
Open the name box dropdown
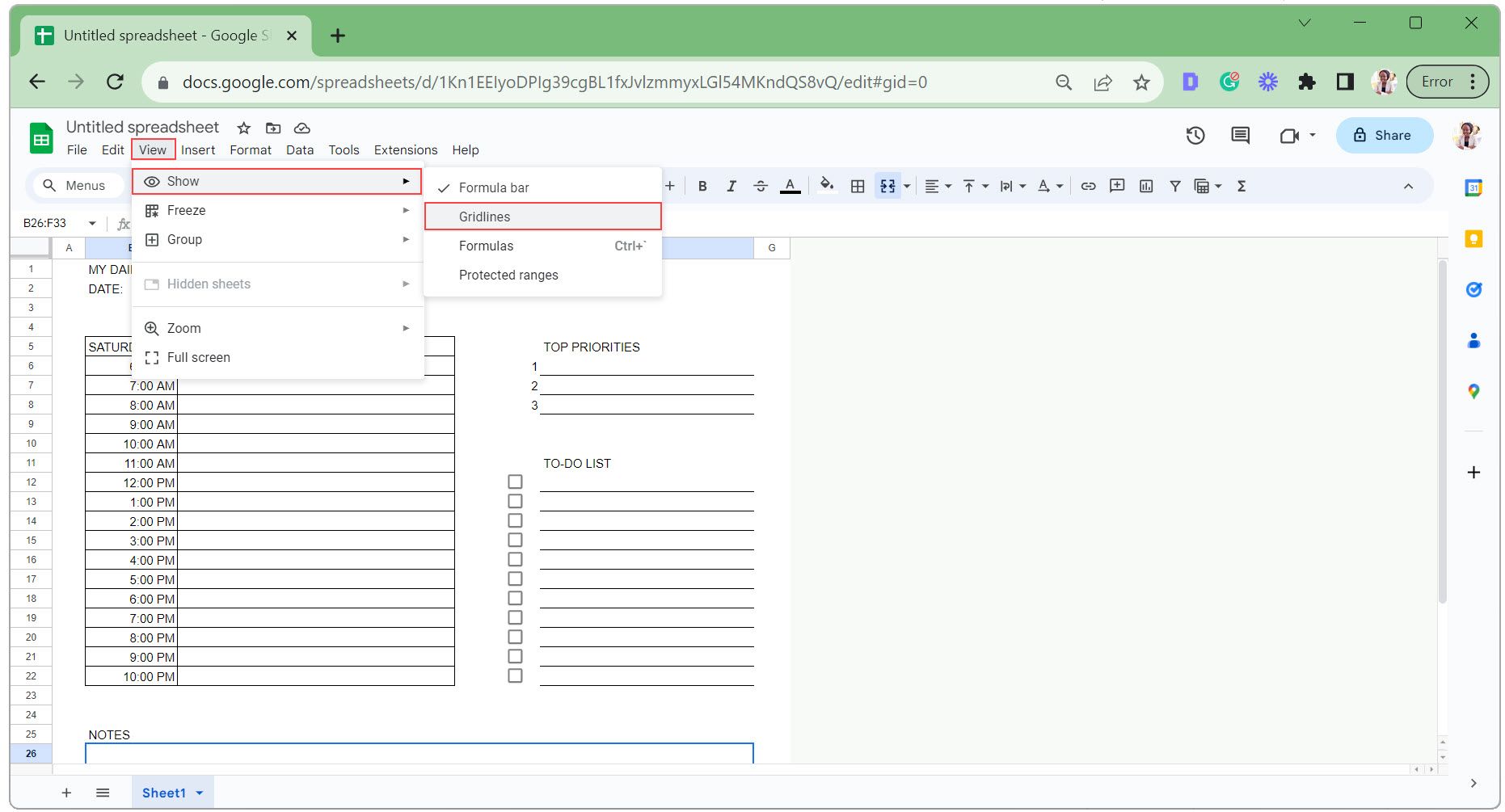91,223
